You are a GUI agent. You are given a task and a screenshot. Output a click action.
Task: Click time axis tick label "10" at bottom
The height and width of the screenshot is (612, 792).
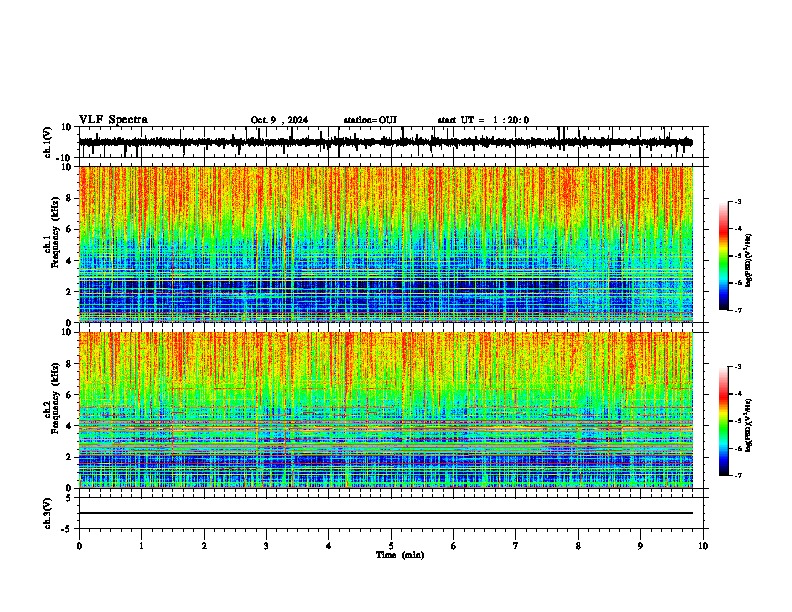tap(703, 546)
